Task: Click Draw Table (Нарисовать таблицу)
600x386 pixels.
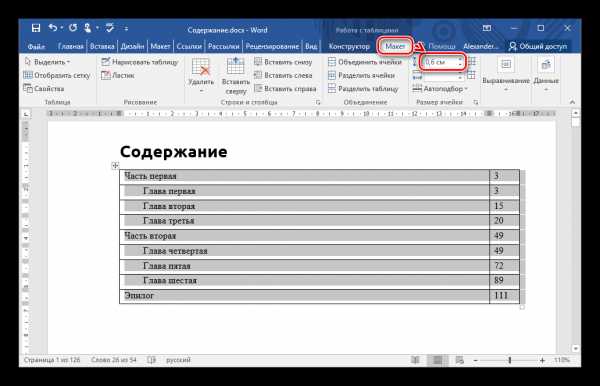Action: [140, 62]
